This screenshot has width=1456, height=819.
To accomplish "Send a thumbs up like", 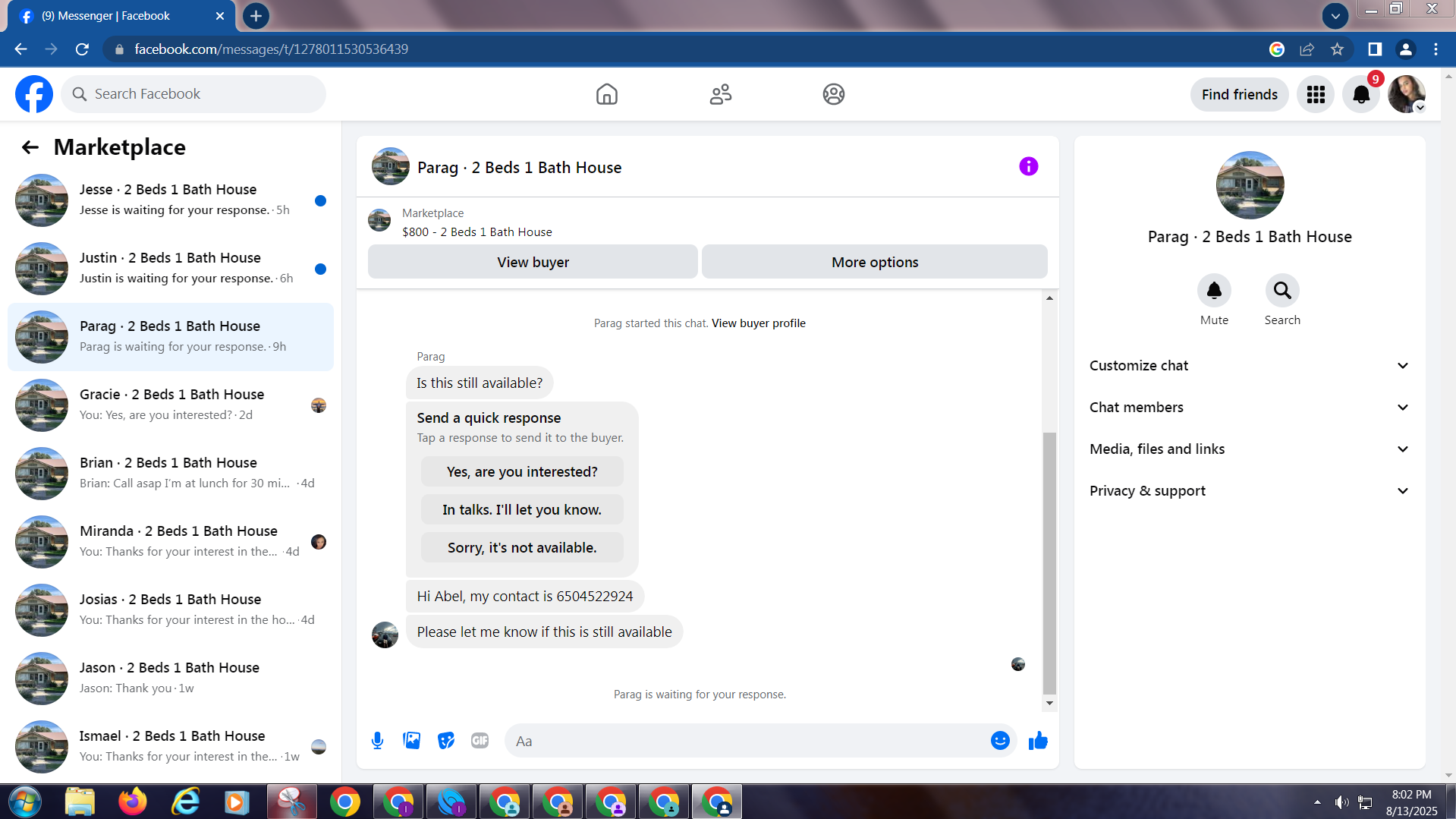I will point(1038,741).
